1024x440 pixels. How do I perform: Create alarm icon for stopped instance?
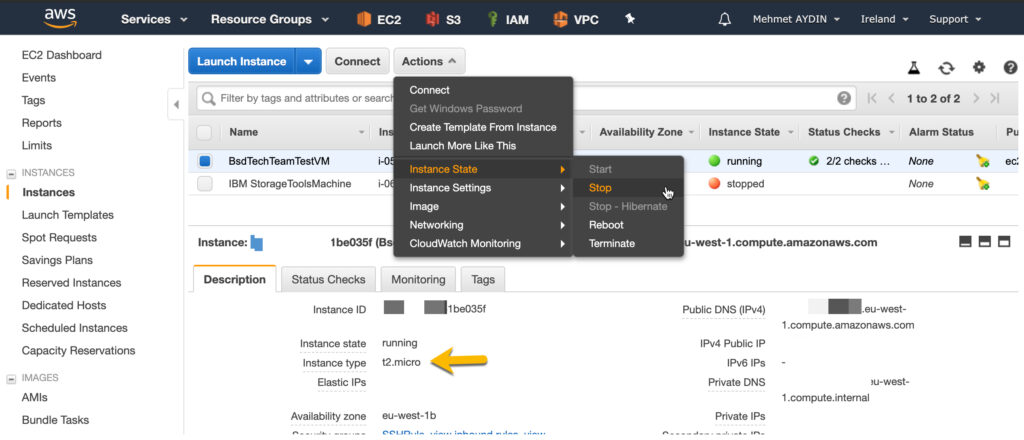click(983, 184)
